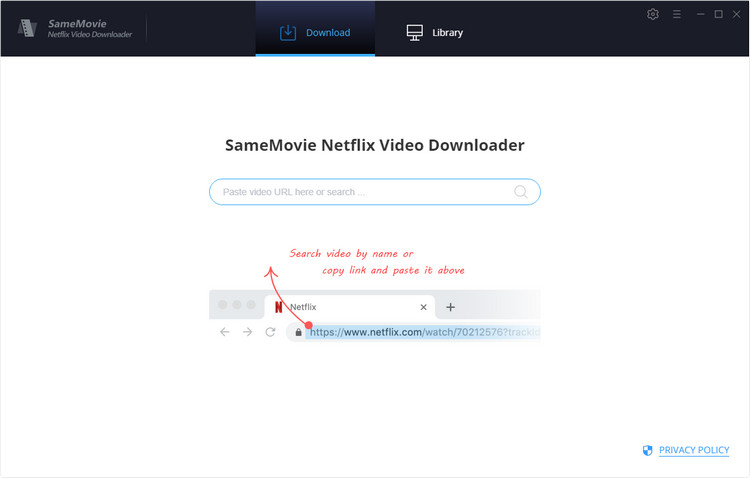The height and width of the screenshot is (478, 750).
Task: Click the privacy shield icon
Action: click(647, 450)
